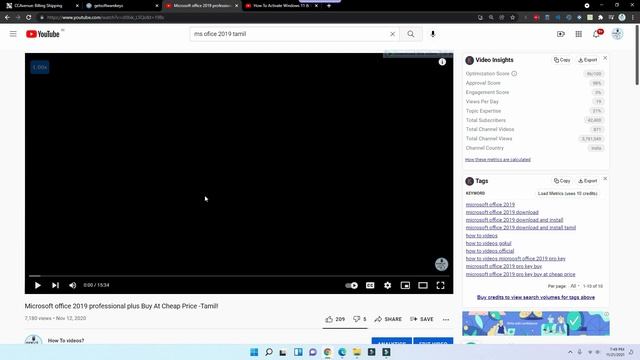This screenshot has height=360, width=640.
Task: Open more actions three-dot menu
Action: point(446,320)
